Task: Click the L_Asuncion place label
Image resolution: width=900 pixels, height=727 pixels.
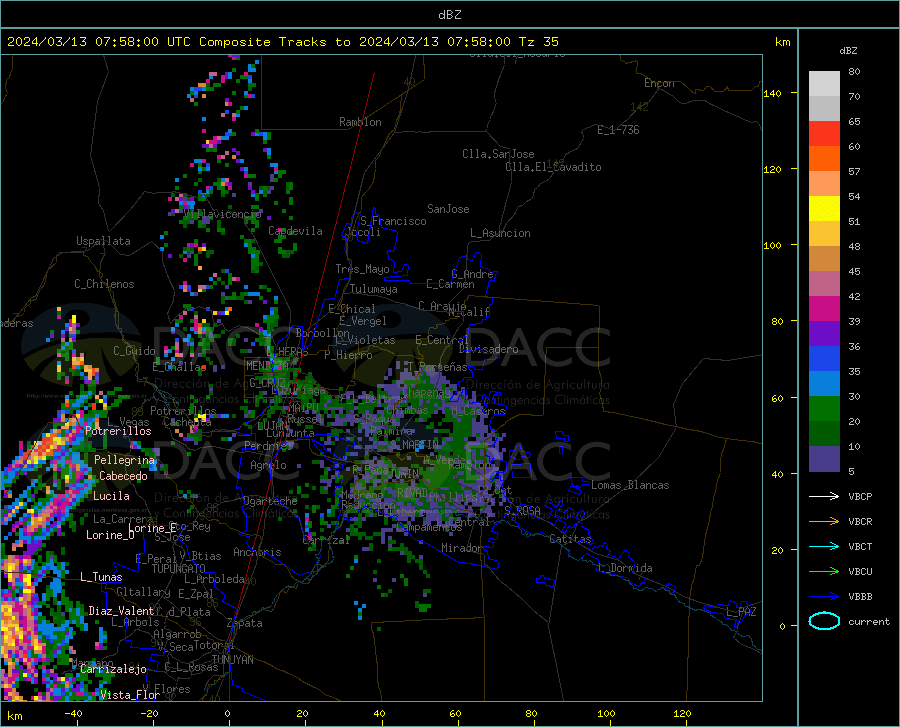Action: coord(500,233)
